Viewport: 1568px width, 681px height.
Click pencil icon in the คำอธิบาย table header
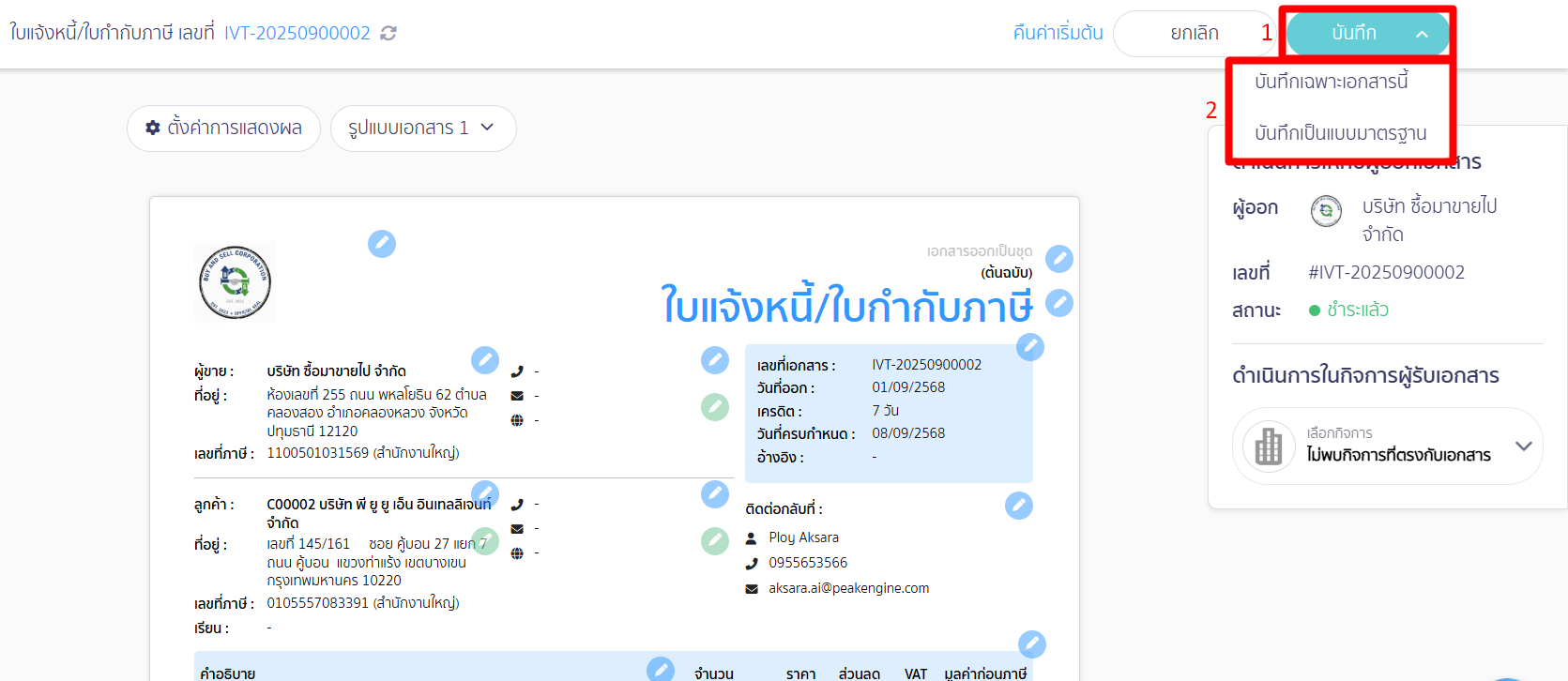tap(661, 669)
